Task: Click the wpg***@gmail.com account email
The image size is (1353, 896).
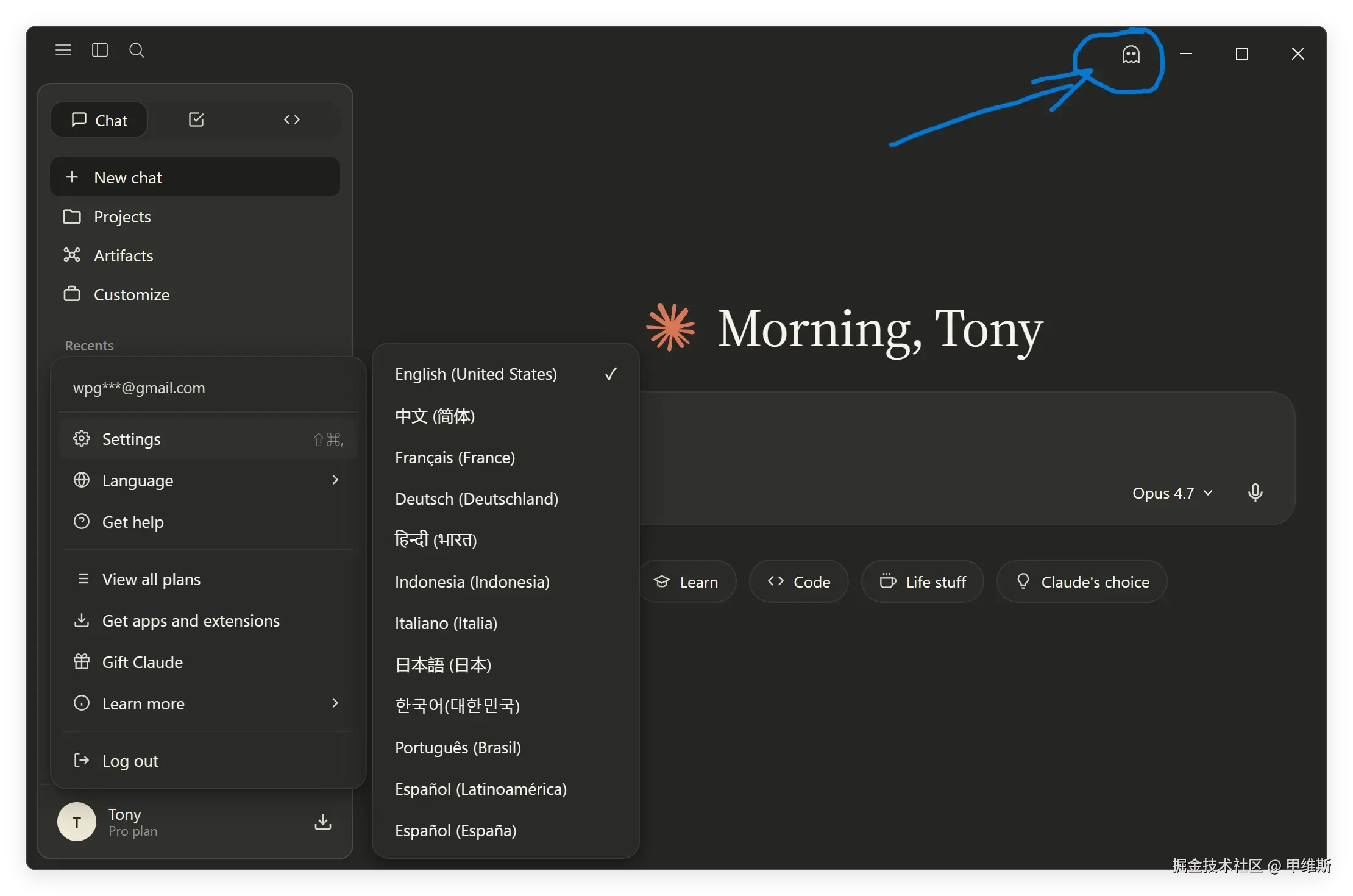Action: [x=139, y=388]
